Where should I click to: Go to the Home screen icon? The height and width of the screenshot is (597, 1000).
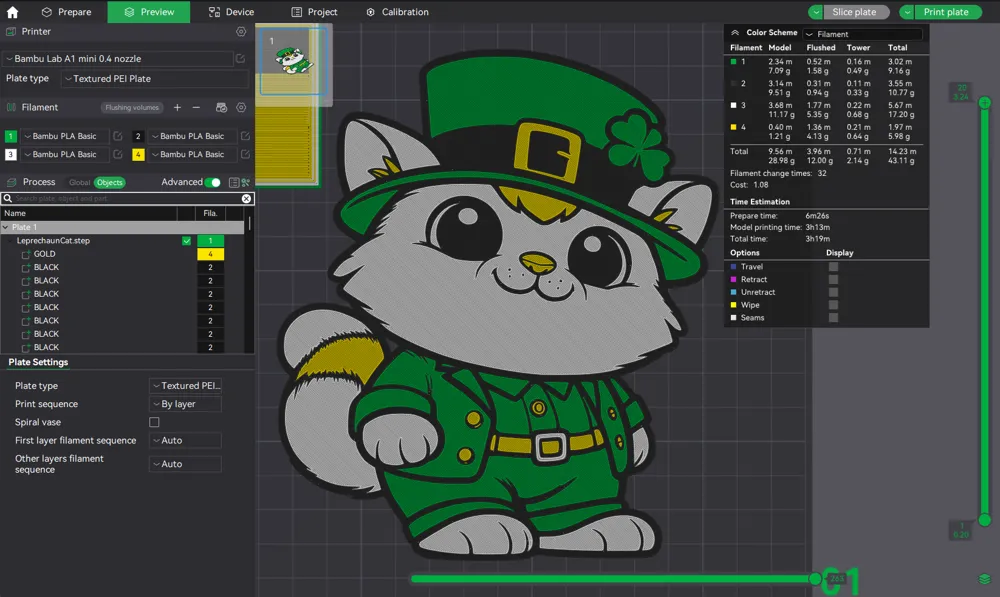12,11
